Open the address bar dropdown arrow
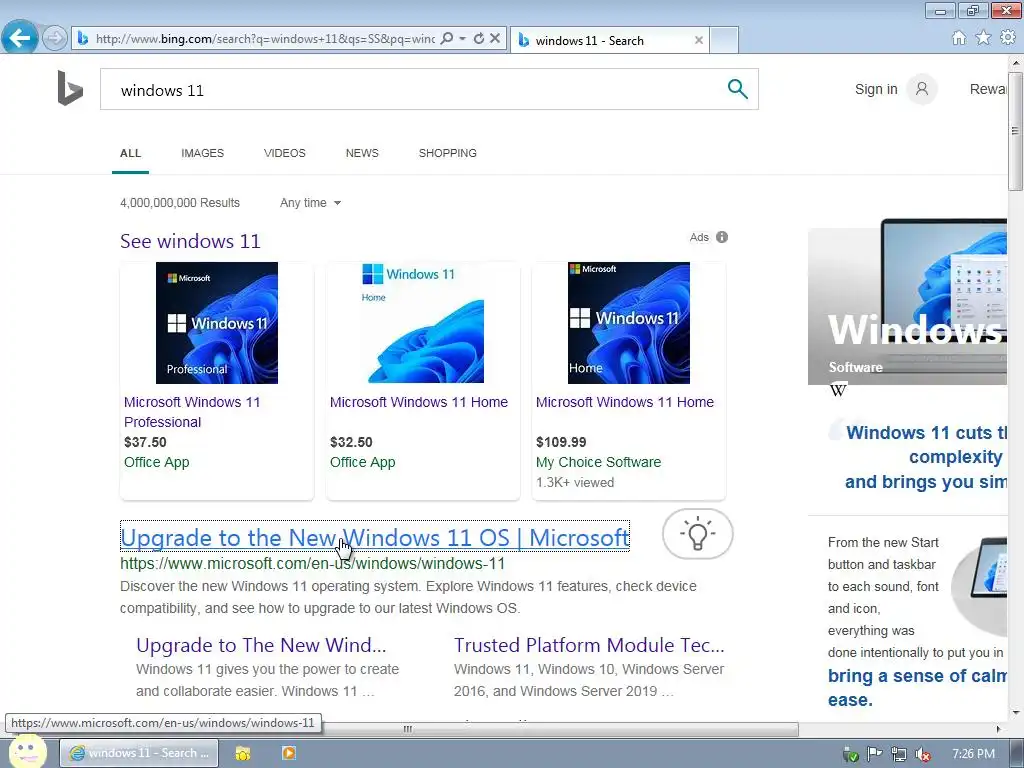 462,39
